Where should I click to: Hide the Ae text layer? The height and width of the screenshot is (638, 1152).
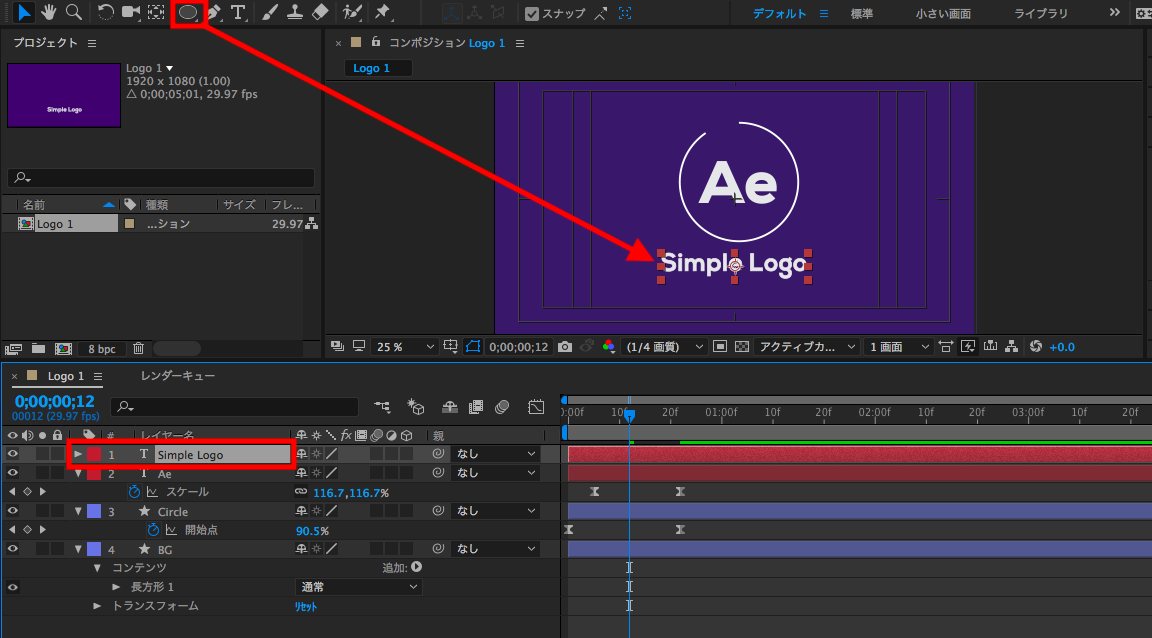(x=12, y=473)
